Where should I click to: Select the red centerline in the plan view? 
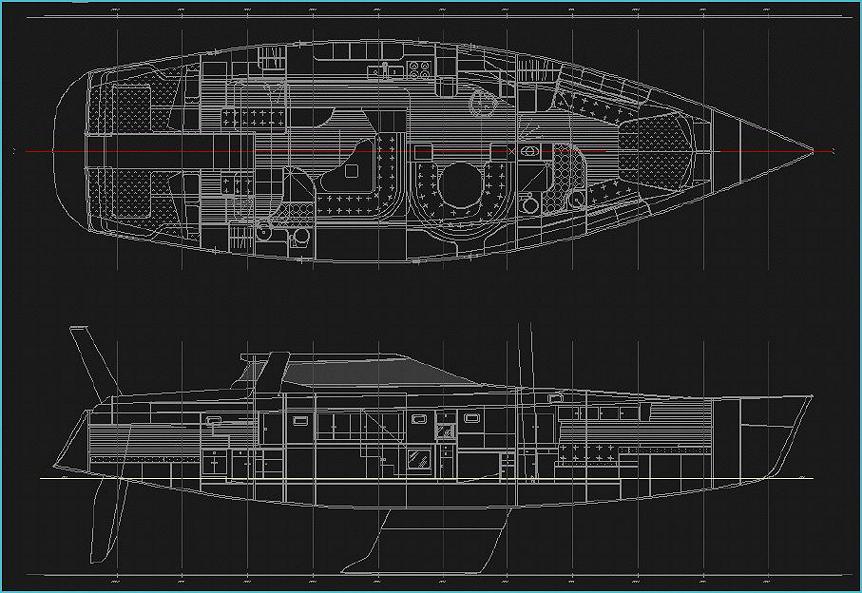point(429,151)
